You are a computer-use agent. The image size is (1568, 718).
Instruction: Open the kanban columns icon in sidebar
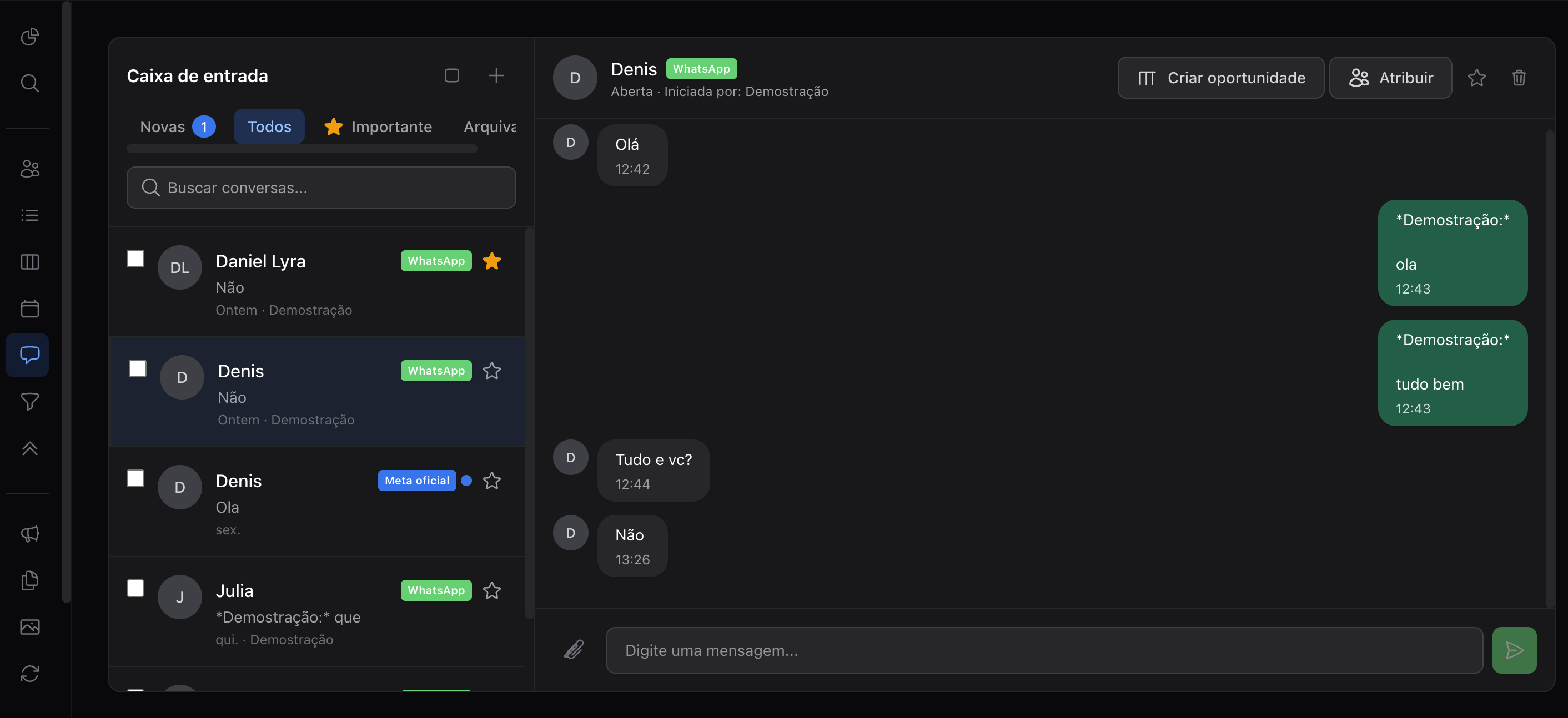[x=29, y=262]
